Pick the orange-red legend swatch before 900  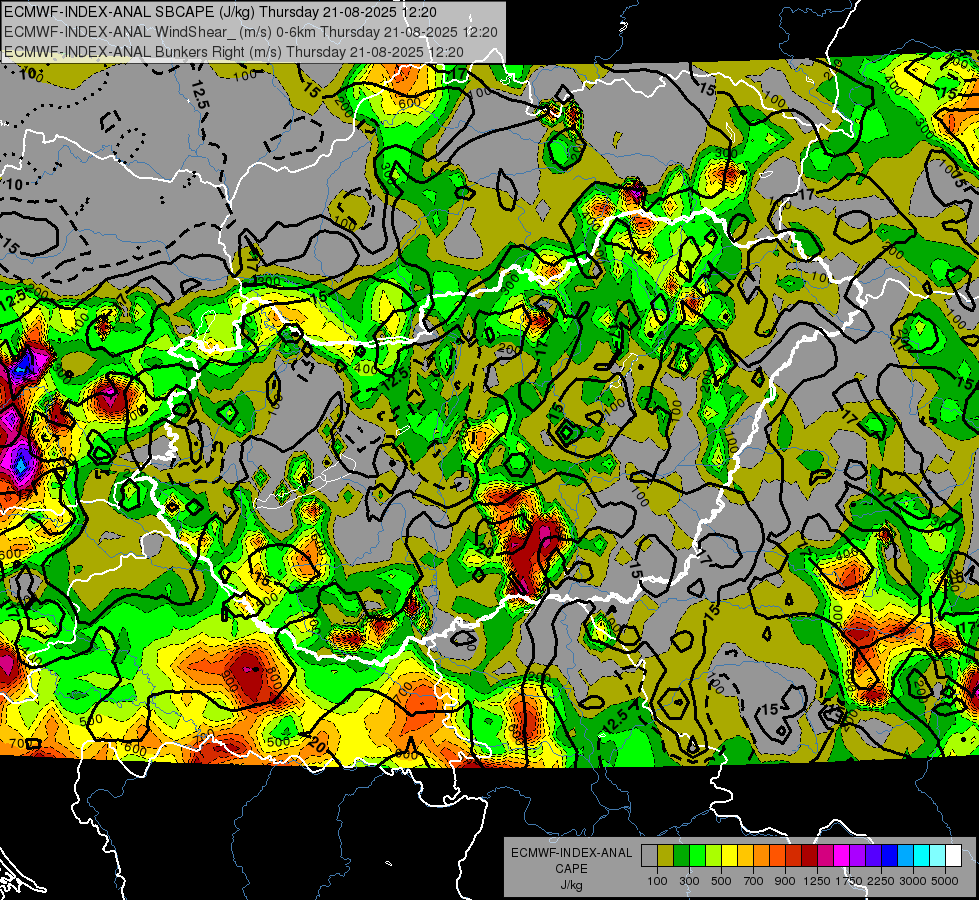[x=778, y=856]
